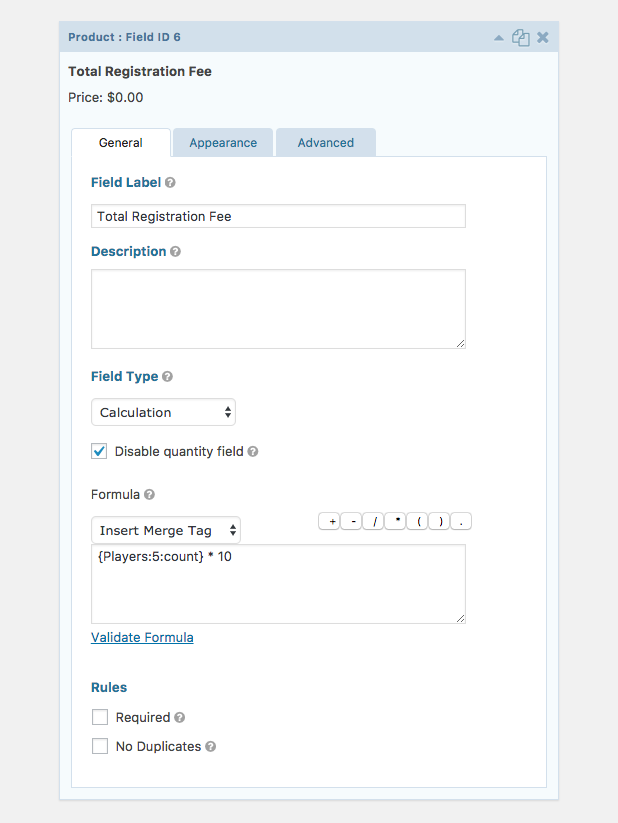Show help for Disable quantity field
618x823 pixels.
[253, 451]
